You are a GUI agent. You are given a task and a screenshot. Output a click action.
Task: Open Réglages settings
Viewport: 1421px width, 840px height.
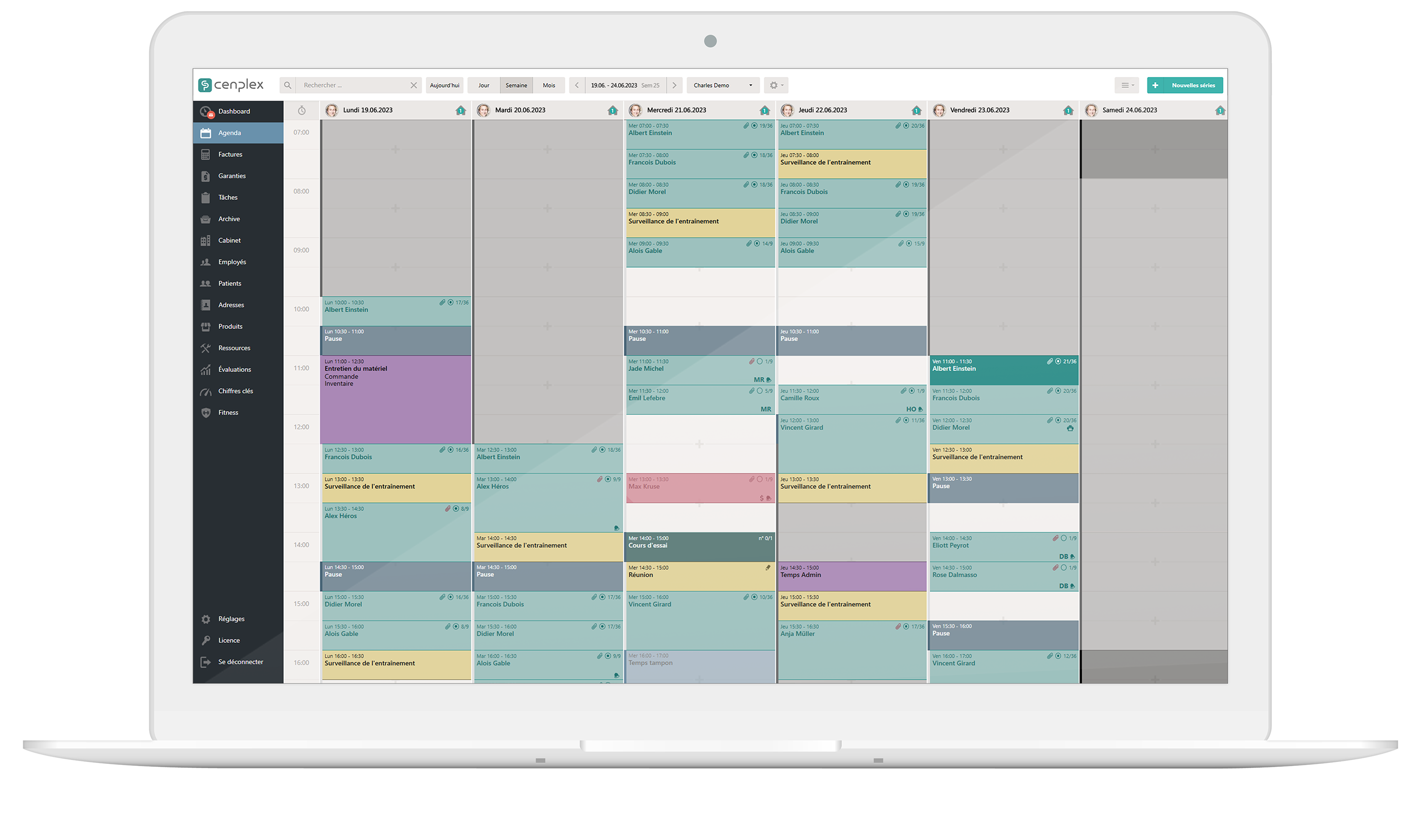click(238, 619)
